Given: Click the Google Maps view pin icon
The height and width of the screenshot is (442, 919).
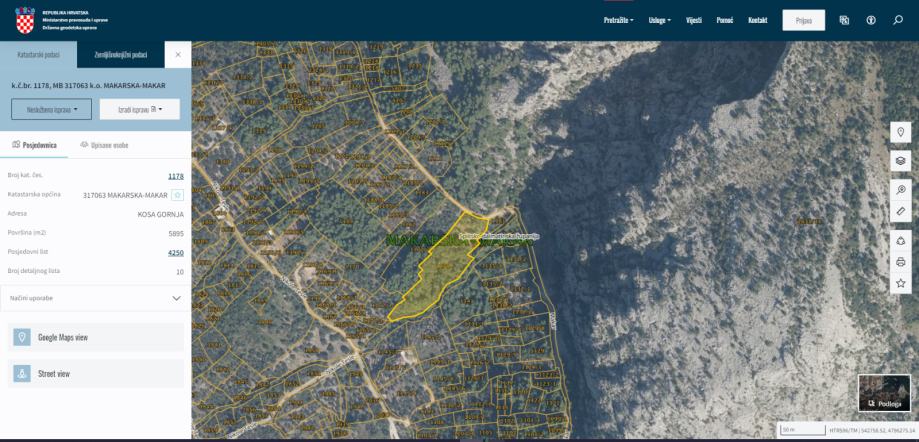Looking at the screenshot, I should click(22, 337).
